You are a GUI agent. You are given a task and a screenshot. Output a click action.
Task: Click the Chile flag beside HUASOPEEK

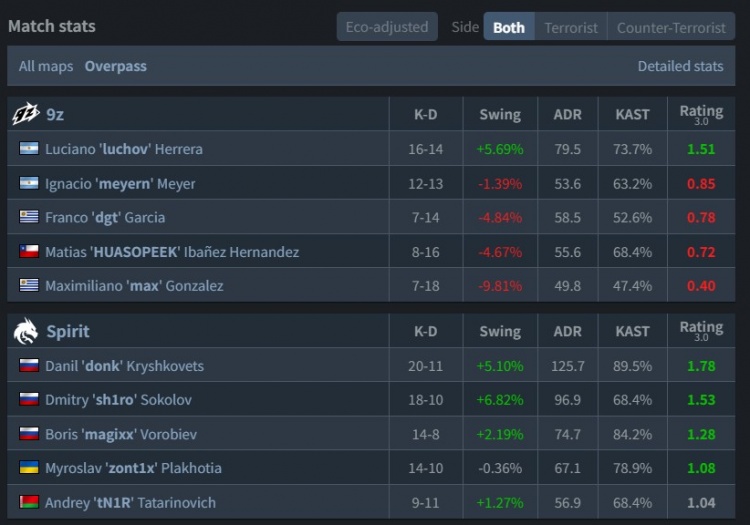(x=29, y=252)
